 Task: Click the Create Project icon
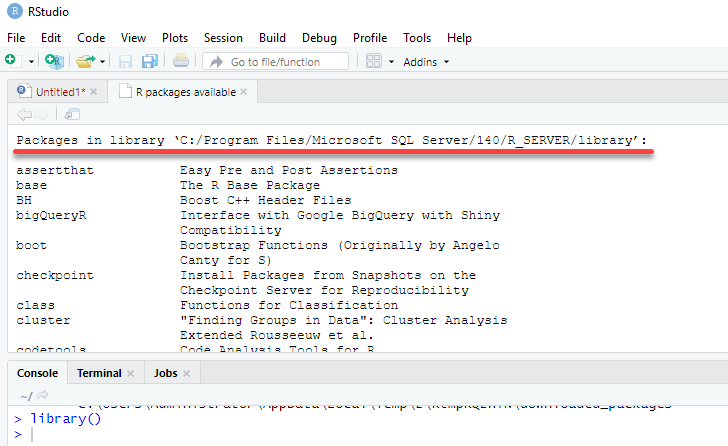(x=54, y=61)
